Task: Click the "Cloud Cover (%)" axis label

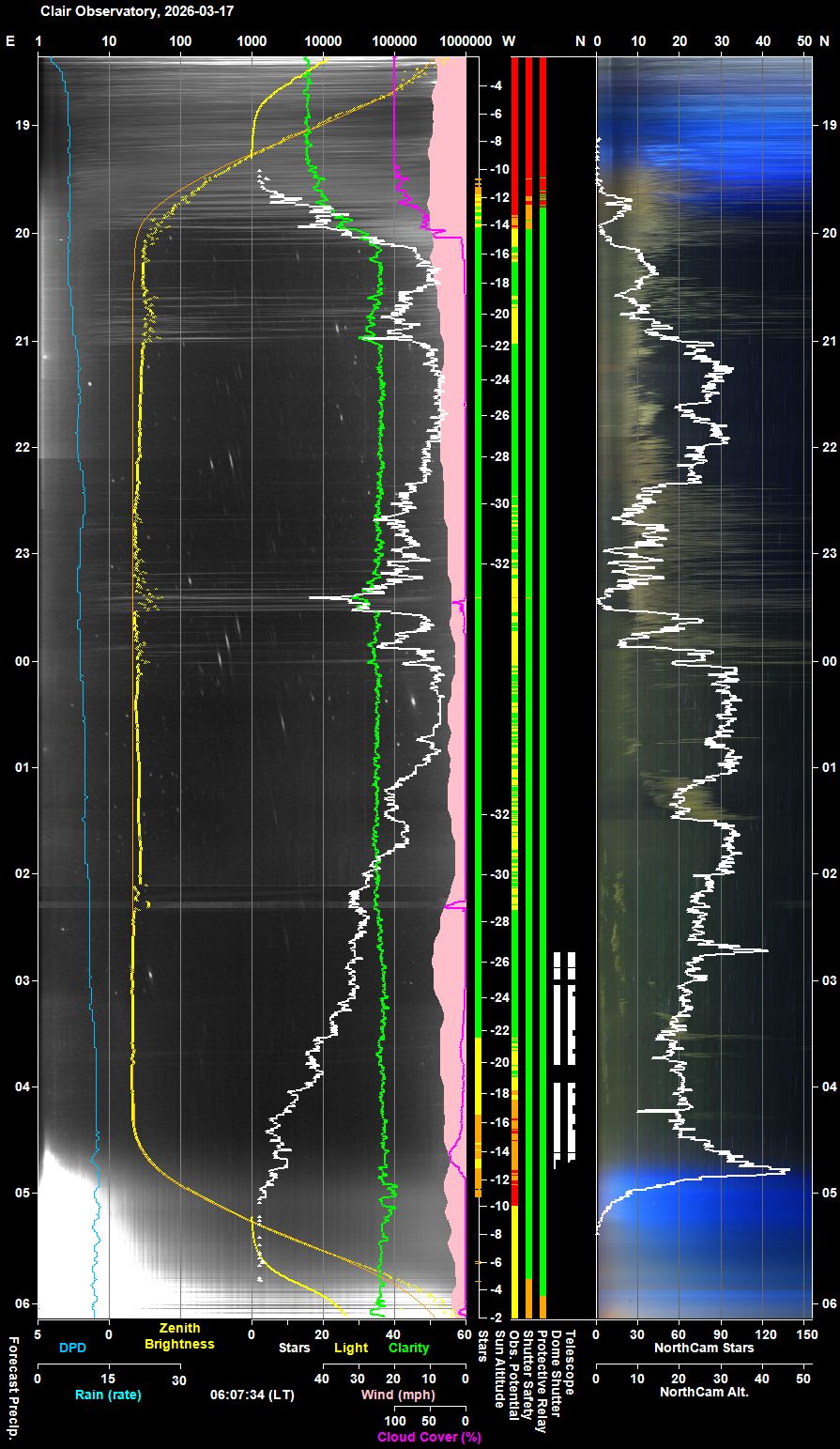Action: 429,1437
